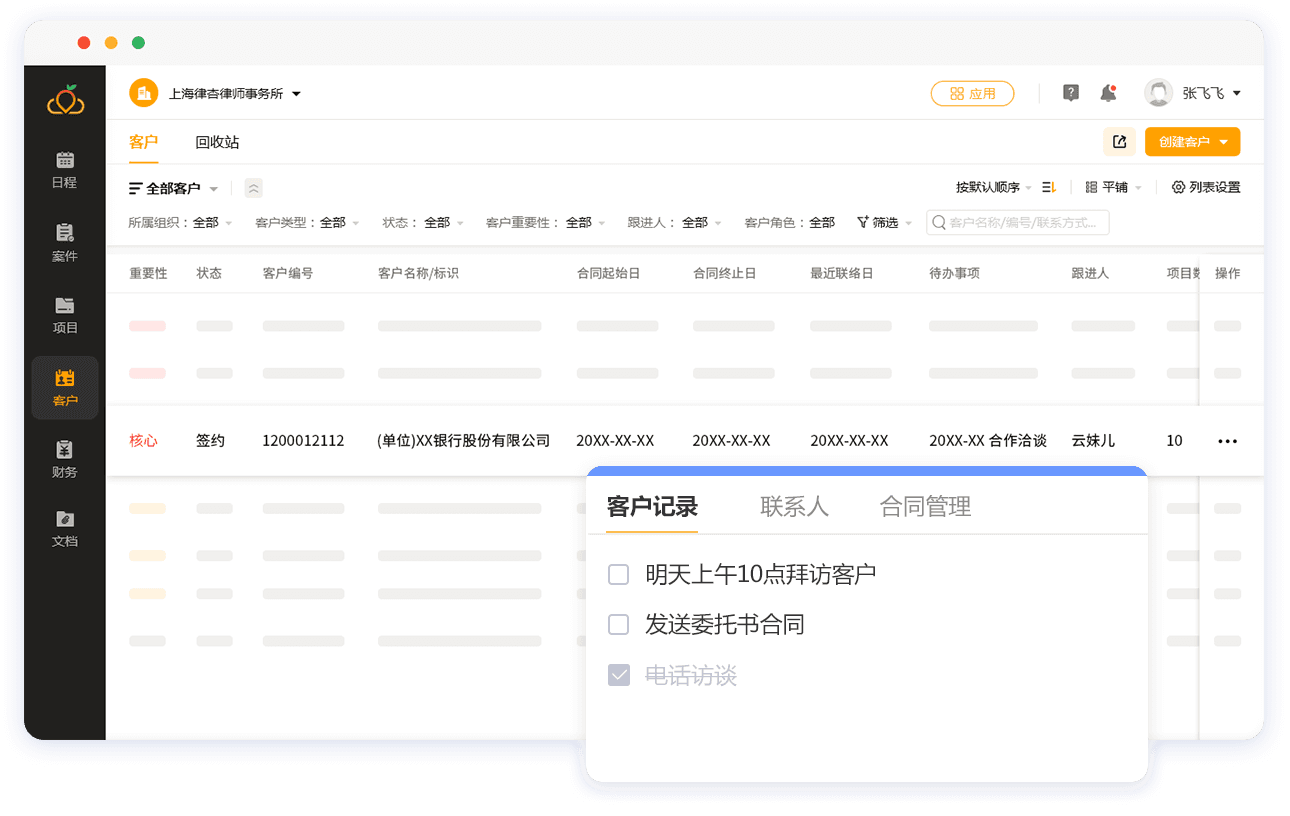Screen dimensions: 1290x816
Task: Click the 核心 importance cell
Action: (x=143, y=441)
